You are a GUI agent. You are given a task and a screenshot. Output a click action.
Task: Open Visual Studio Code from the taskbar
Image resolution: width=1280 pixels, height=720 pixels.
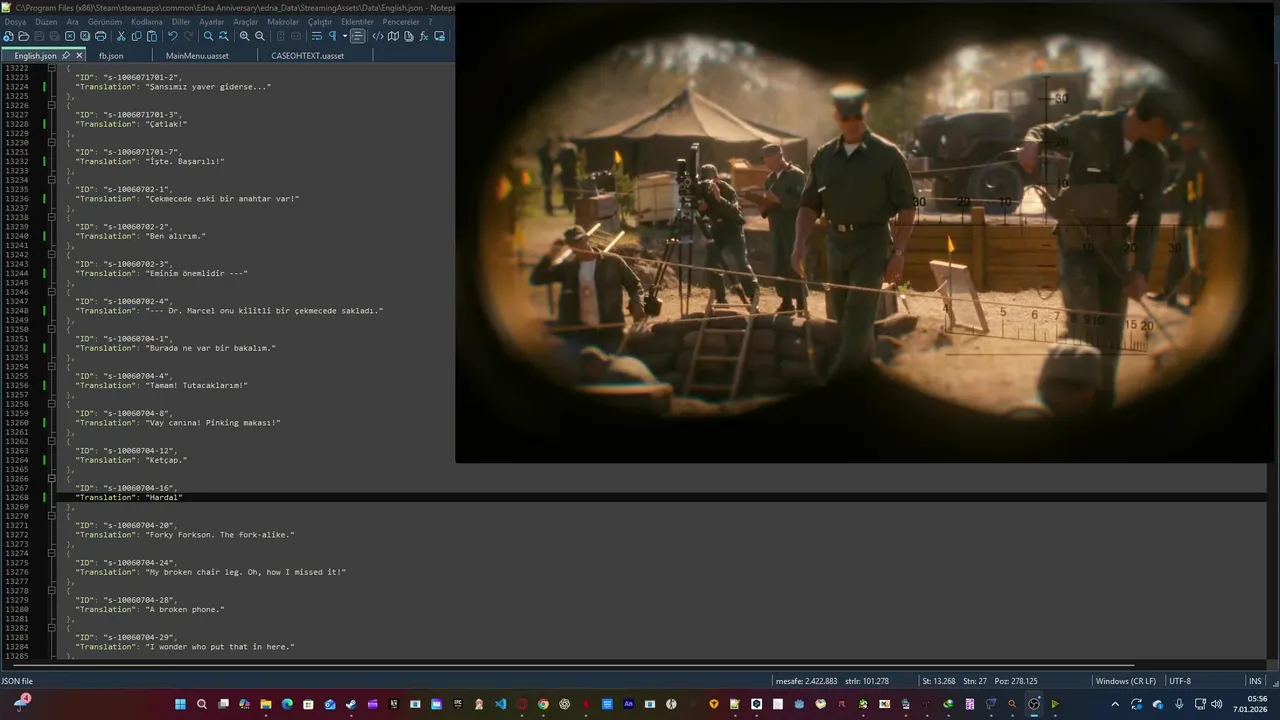click(x=500, y=704)
